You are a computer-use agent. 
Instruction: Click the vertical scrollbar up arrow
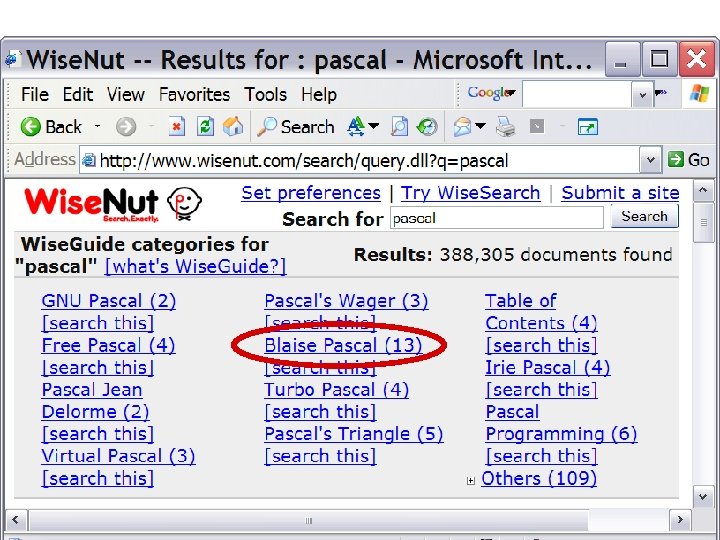coord(703,191)
